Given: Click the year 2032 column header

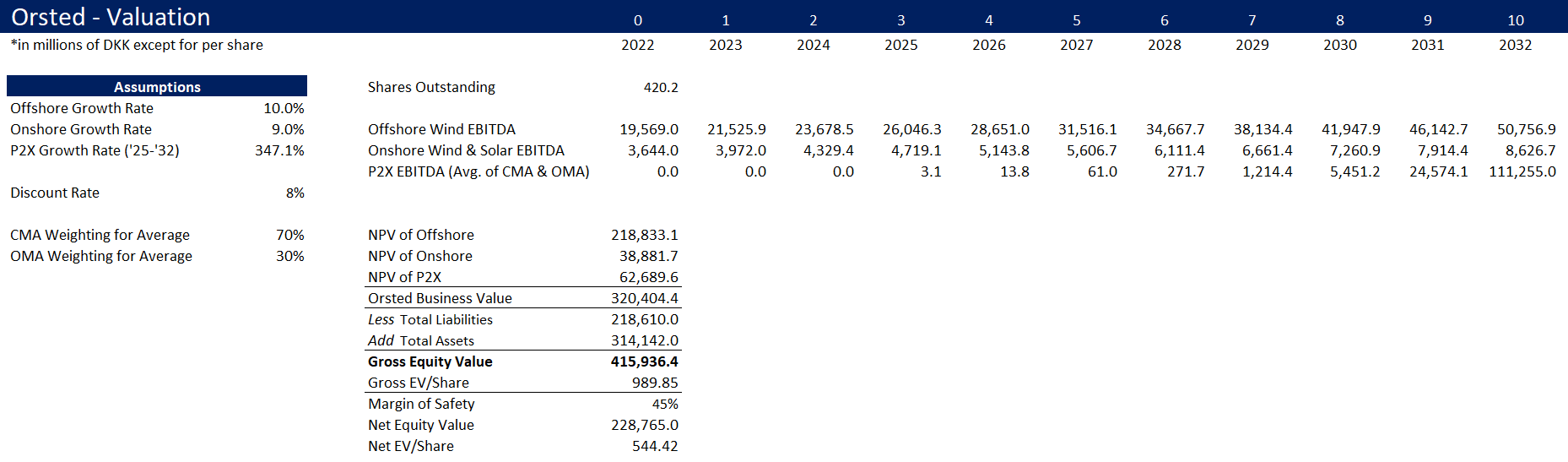Looking at the screenshot, I should pos(1516,45).
